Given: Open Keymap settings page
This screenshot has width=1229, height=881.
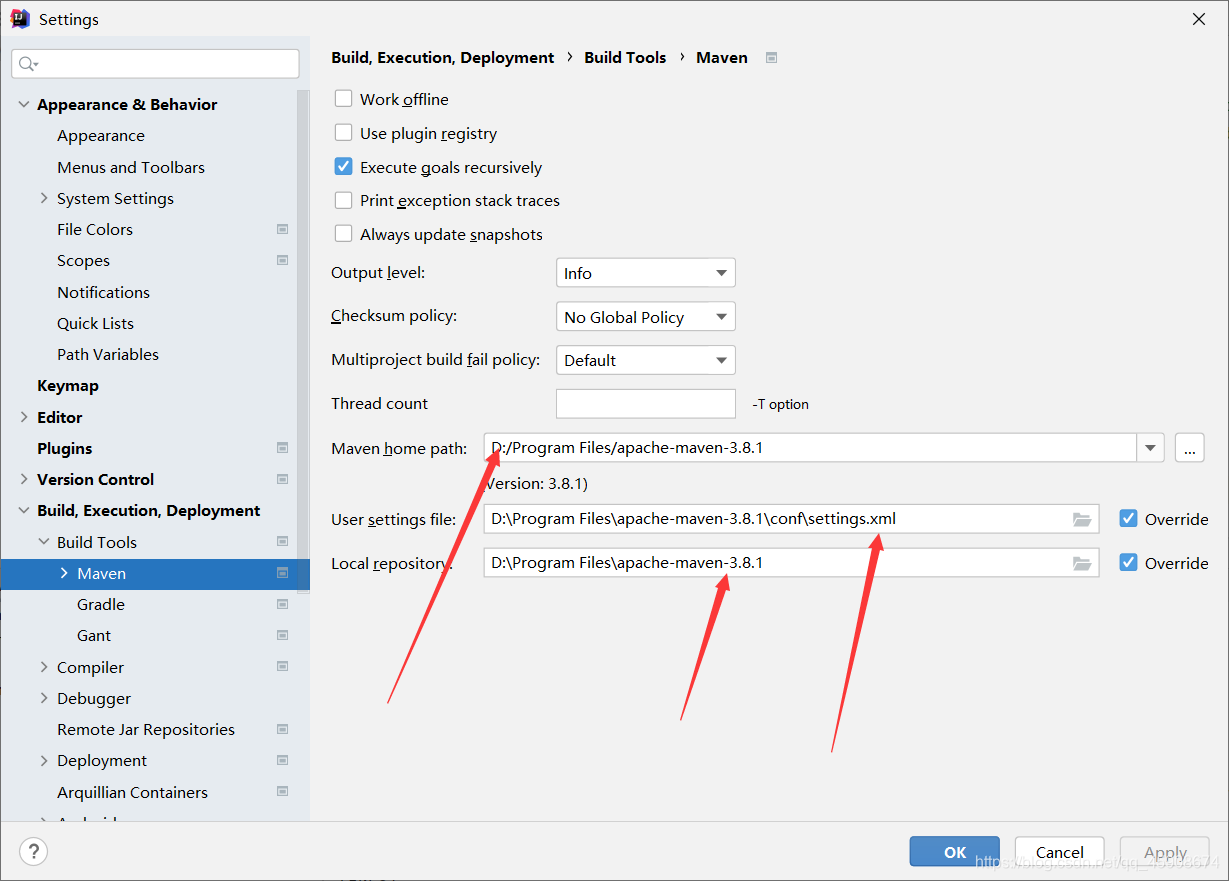Looking at the screenshot, I should click(x=68, y=385).
